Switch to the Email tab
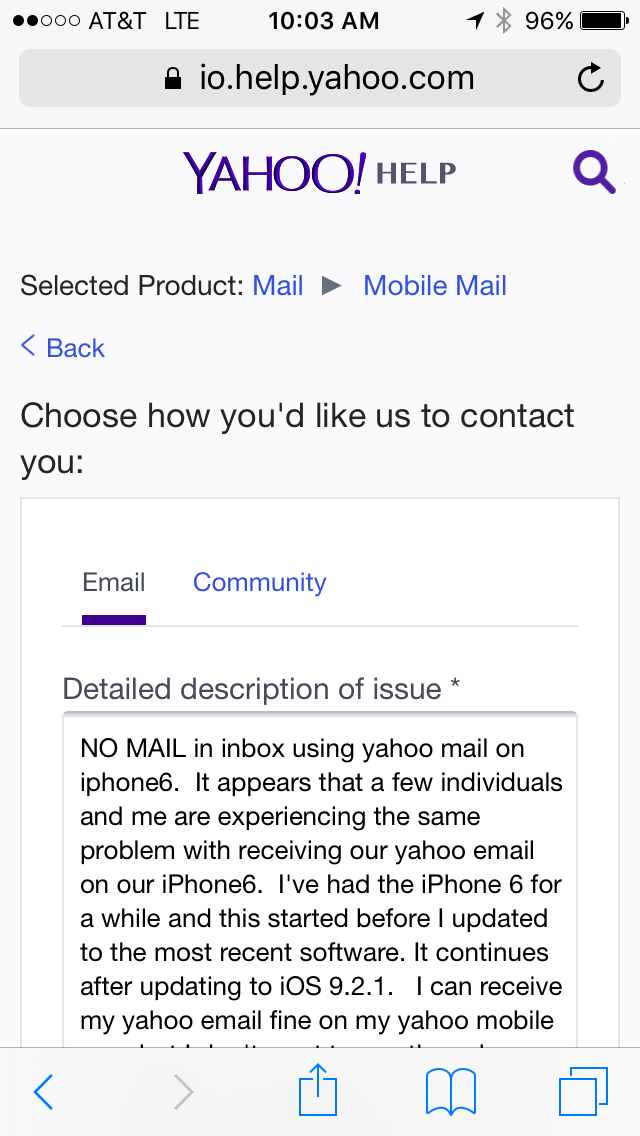640x1136 pixels. (x=114, y=583)
